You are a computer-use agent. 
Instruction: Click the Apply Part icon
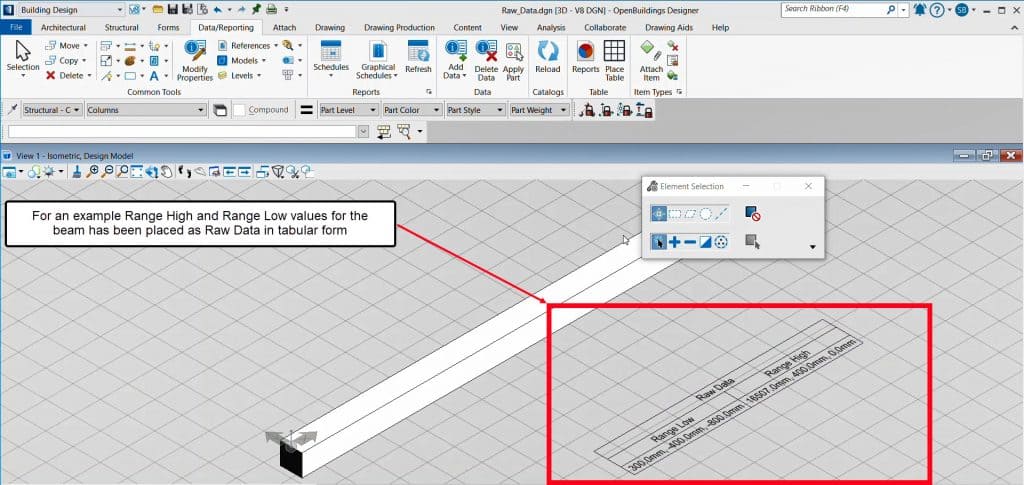[x=513, y=59]
